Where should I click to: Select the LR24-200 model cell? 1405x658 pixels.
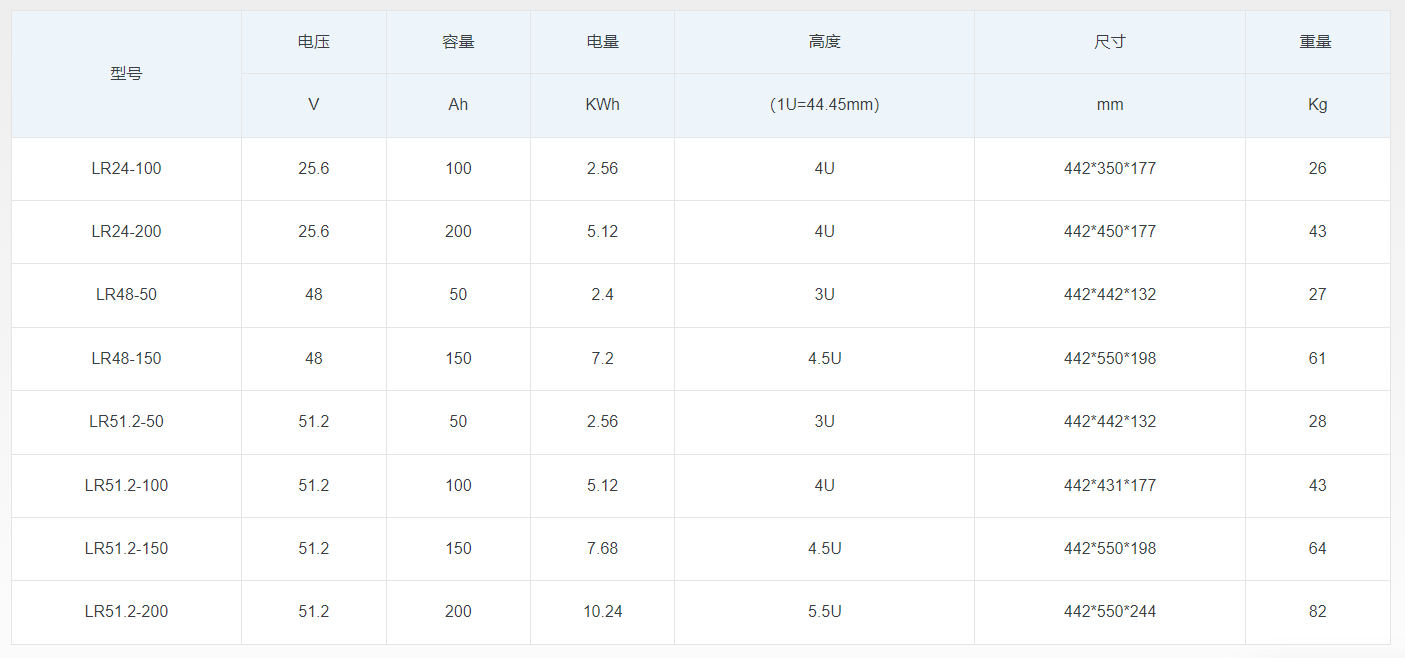click(126, 232)
